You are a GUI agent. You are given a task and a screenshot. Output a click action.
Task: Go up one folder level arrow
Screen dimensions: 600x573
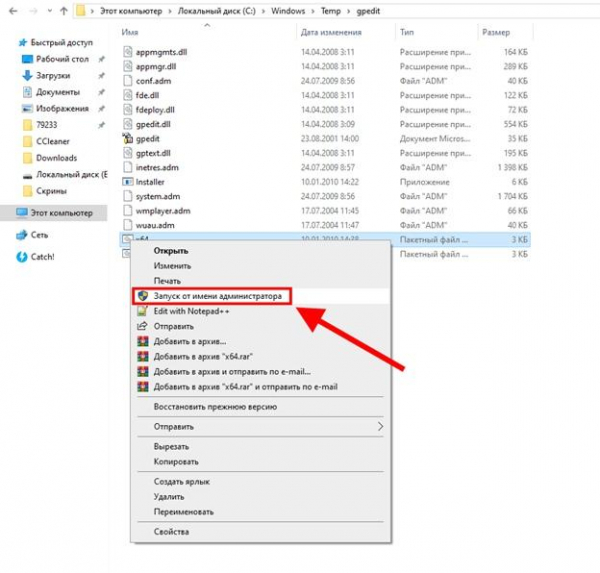click(64, 11)
